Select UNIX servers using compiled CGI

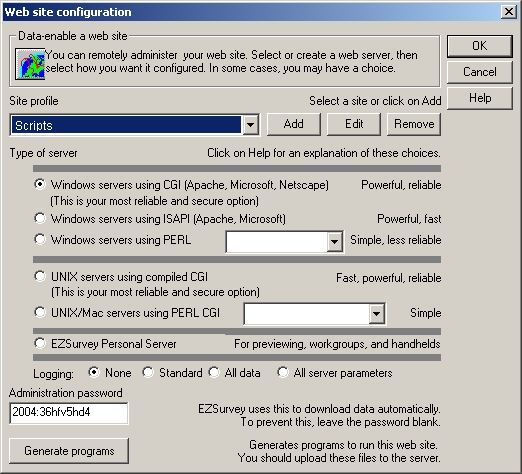click(x=40, y=276)
